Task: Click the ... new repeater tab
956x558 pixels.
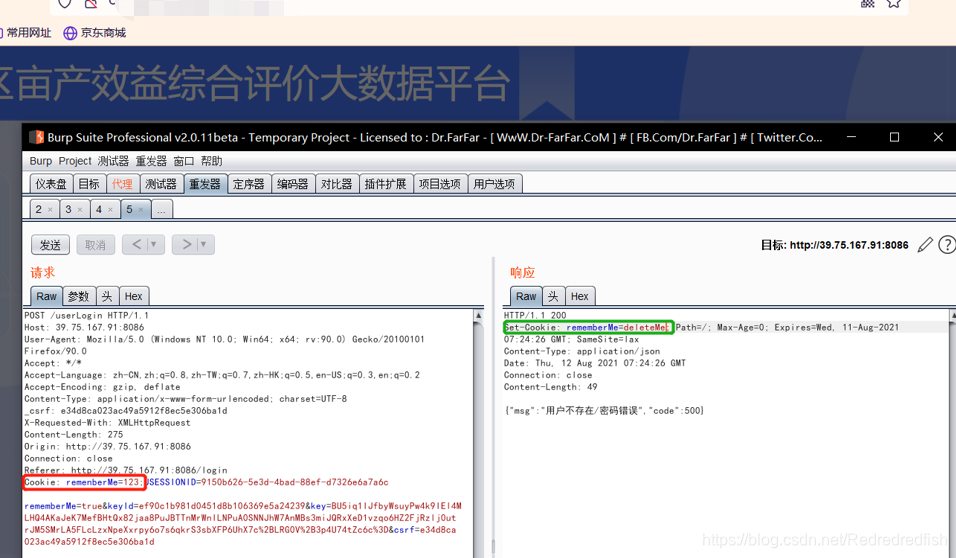Action: pyautogui.click(x=162, y=209)
